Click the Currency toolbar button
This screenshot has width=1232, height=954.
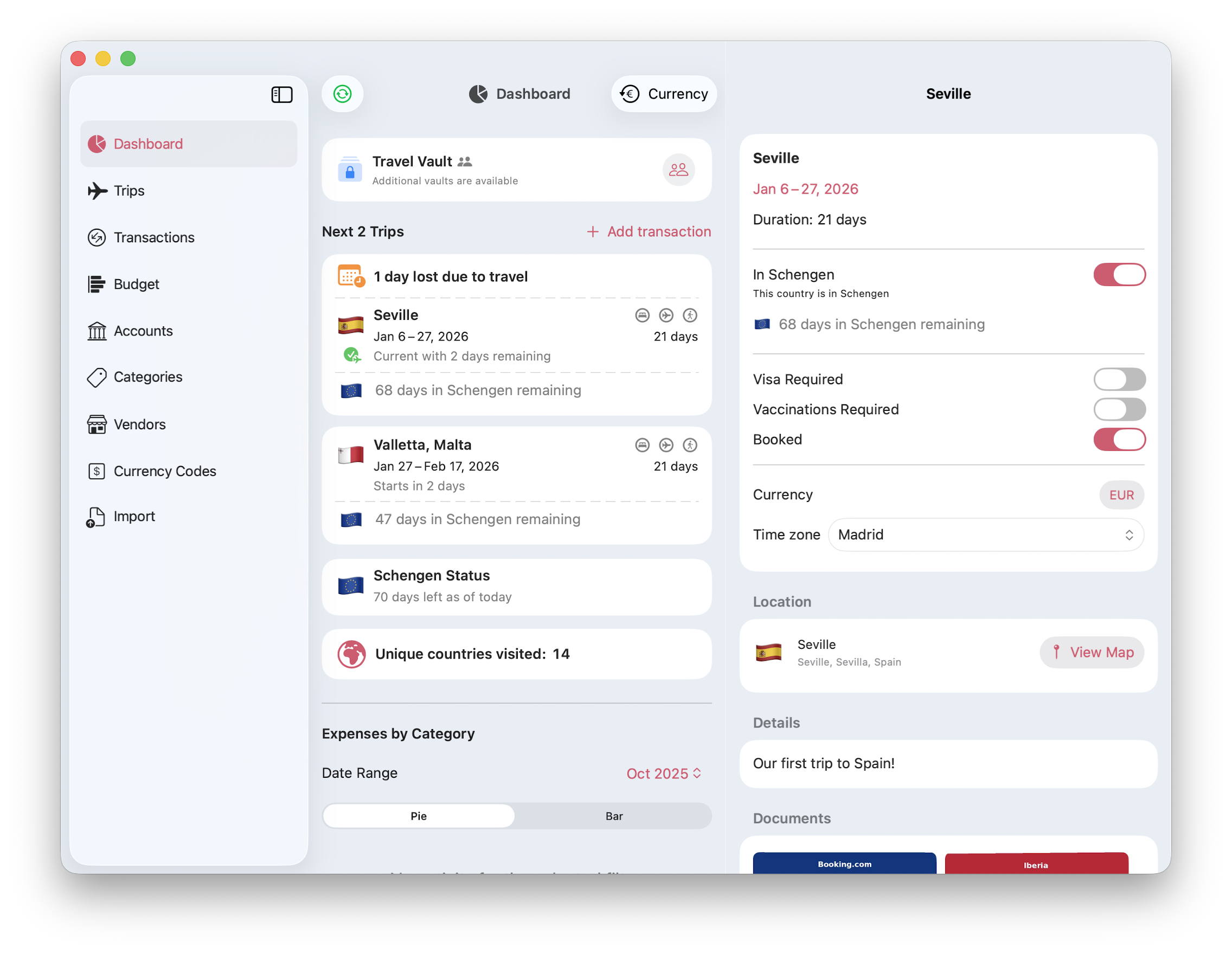pyautogui.click(x=663, y=94)
